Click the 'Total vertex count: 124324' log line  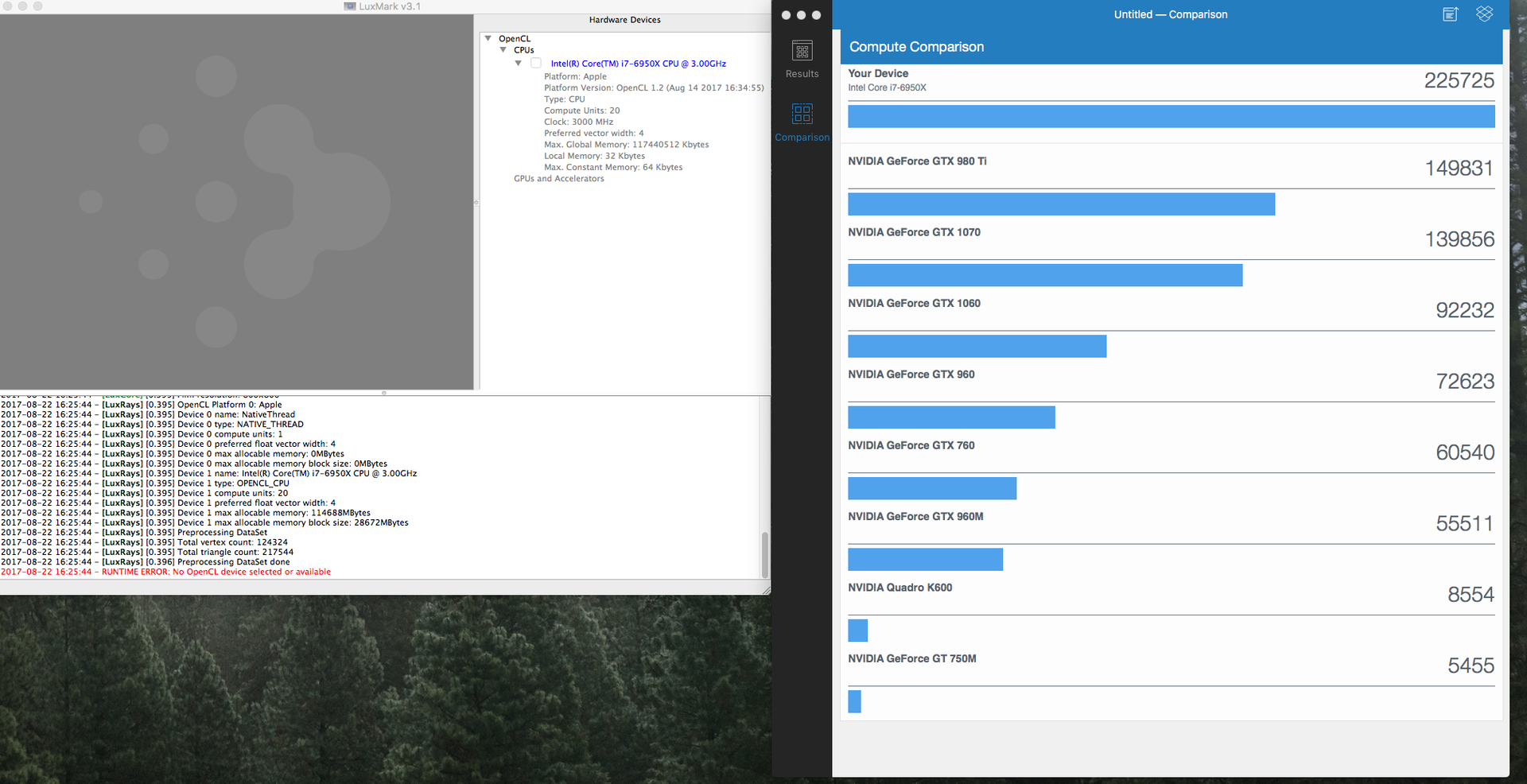pyautogui.click(x=144, y=542)
